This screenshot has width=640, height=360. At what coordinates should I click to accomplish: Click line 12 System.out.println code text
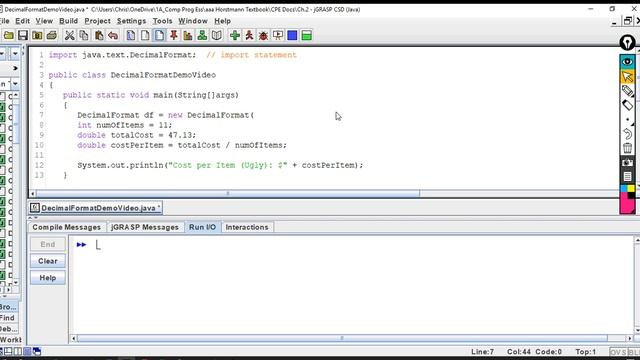click(220, 165)
